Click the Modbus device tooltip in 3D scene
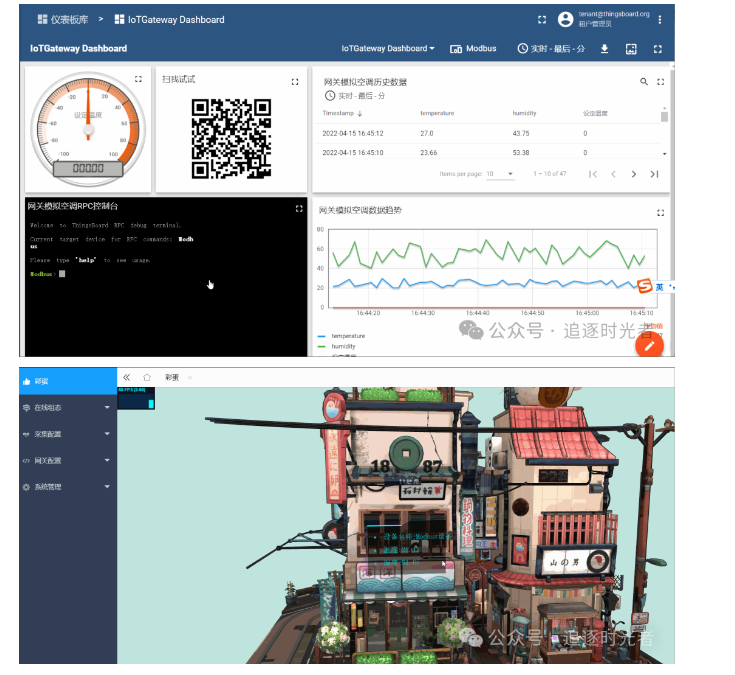 click(x=409, y=549)
